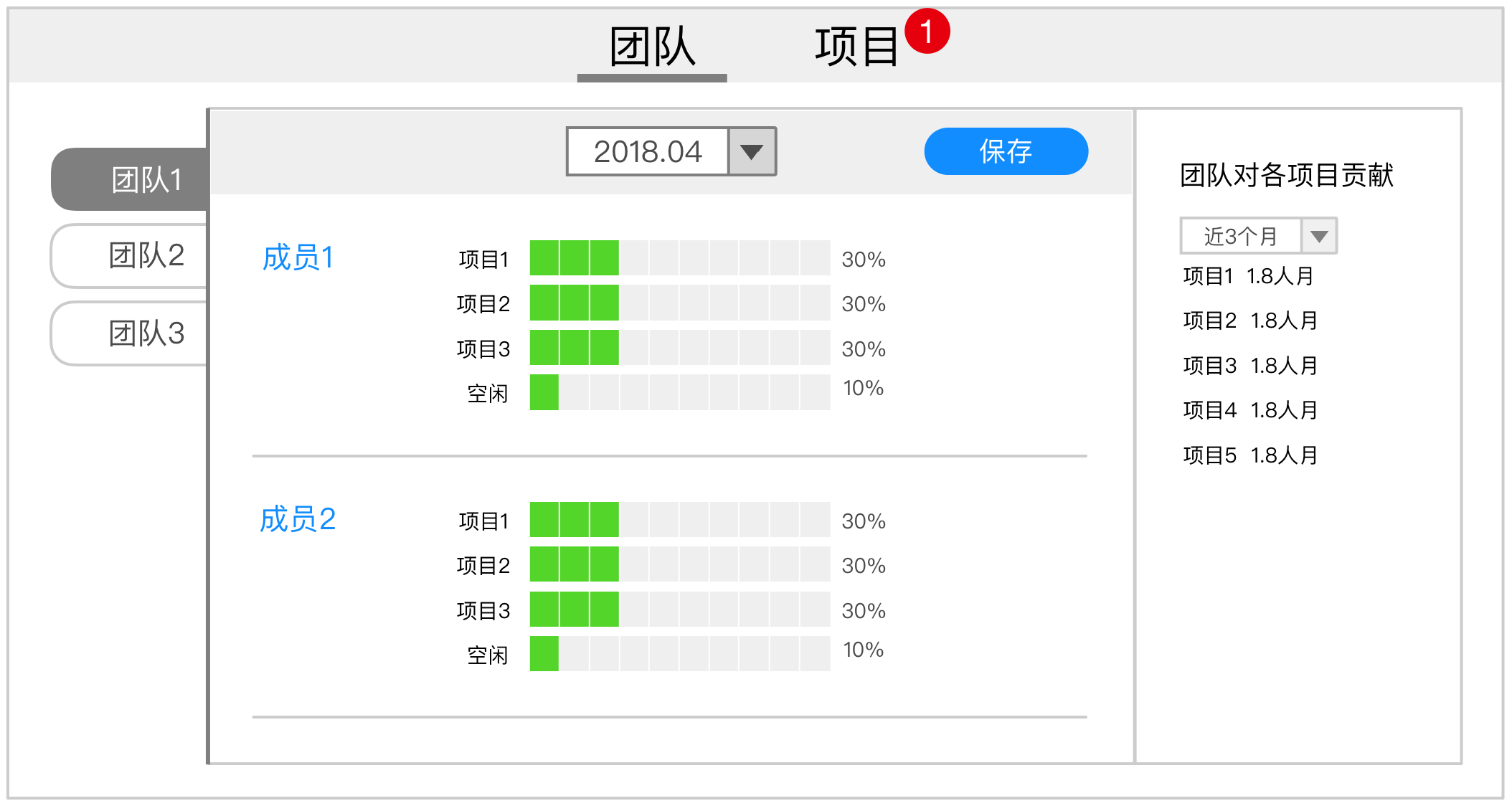Open the 成员2 member link

click(298, 519)
